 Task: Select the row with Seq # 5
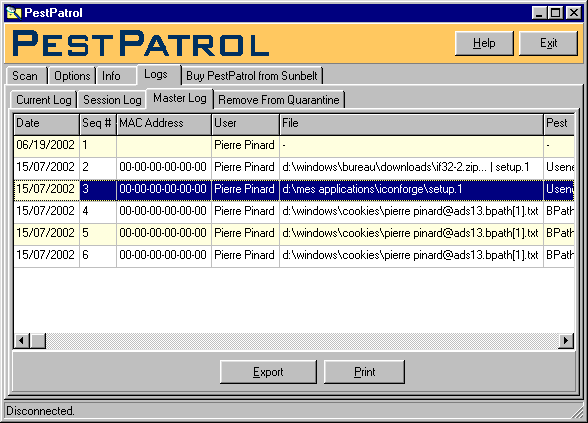[294, 233]
